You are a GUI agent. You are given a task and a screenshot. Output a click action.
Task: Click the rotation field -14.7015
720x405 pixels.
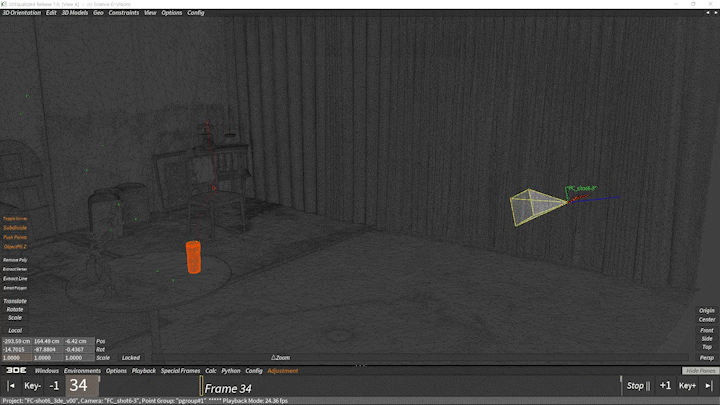point(17,349)
